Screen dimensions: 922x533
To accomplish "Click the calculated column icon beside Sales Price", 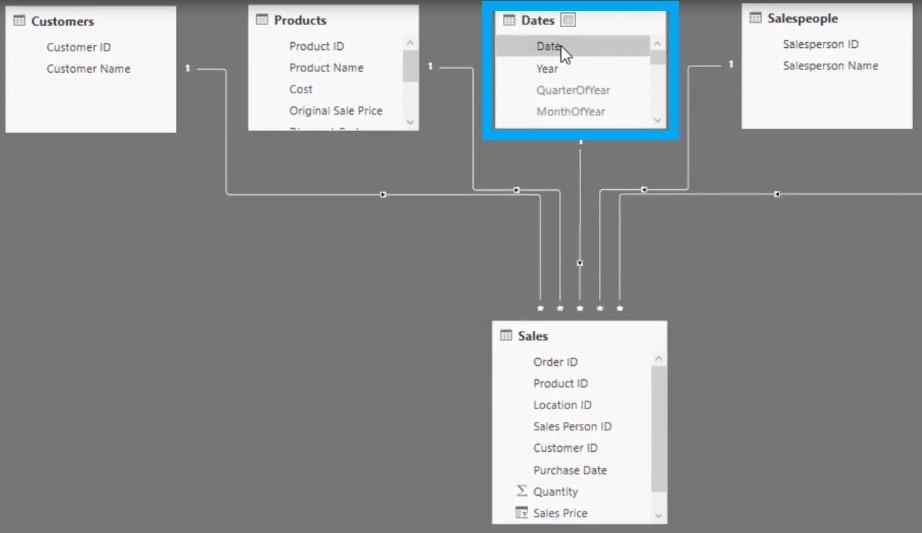I will click(522, 512).
